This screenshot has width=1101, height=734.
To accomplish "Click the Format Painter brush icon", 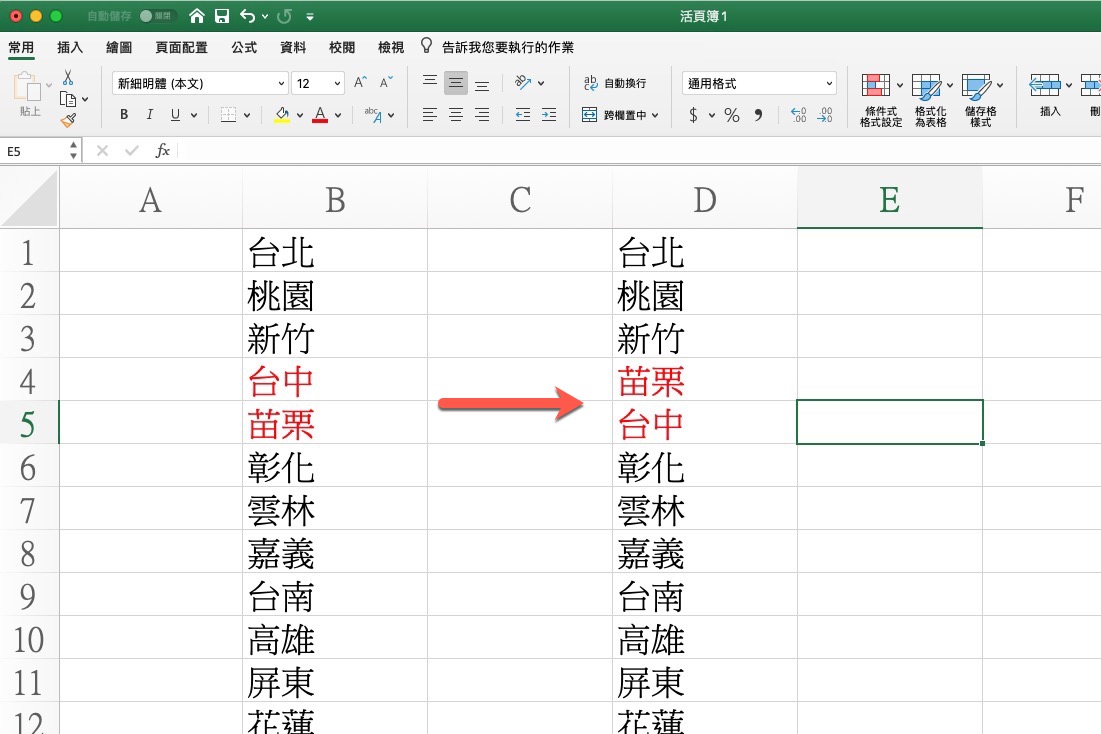I will click(x=68, y=120).
